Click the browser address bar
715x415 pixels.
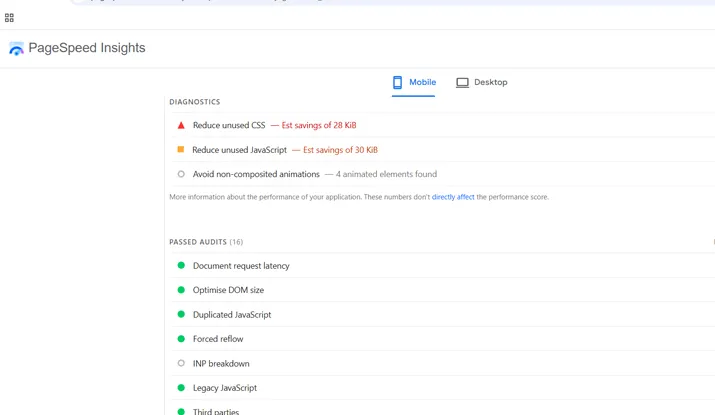392,2
